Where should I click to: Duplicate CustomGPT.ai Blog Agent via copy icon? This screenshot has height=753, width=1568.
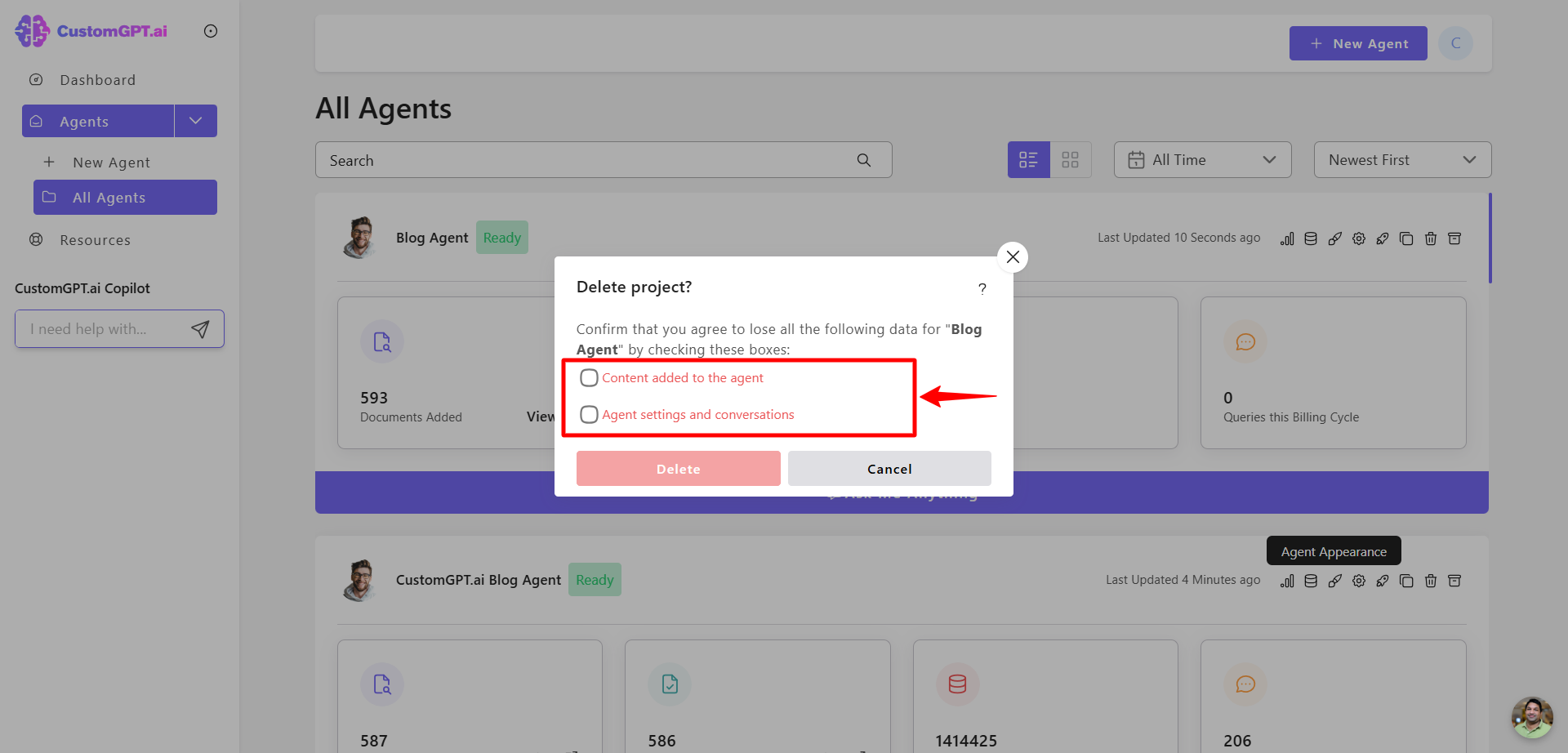[1406, 581]
